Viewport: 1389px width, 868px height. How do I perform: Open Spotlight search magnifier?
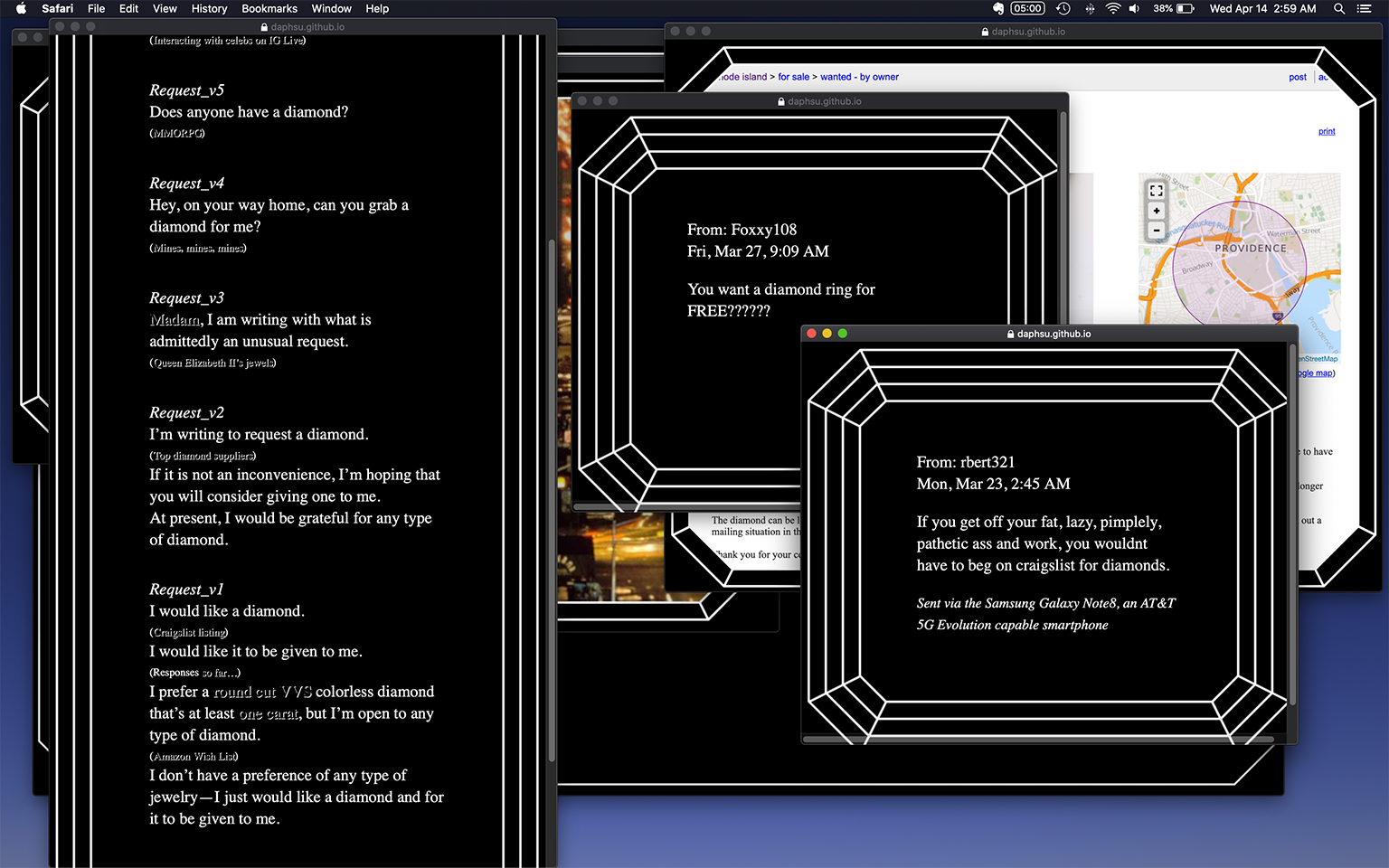tap(1339, 8)
